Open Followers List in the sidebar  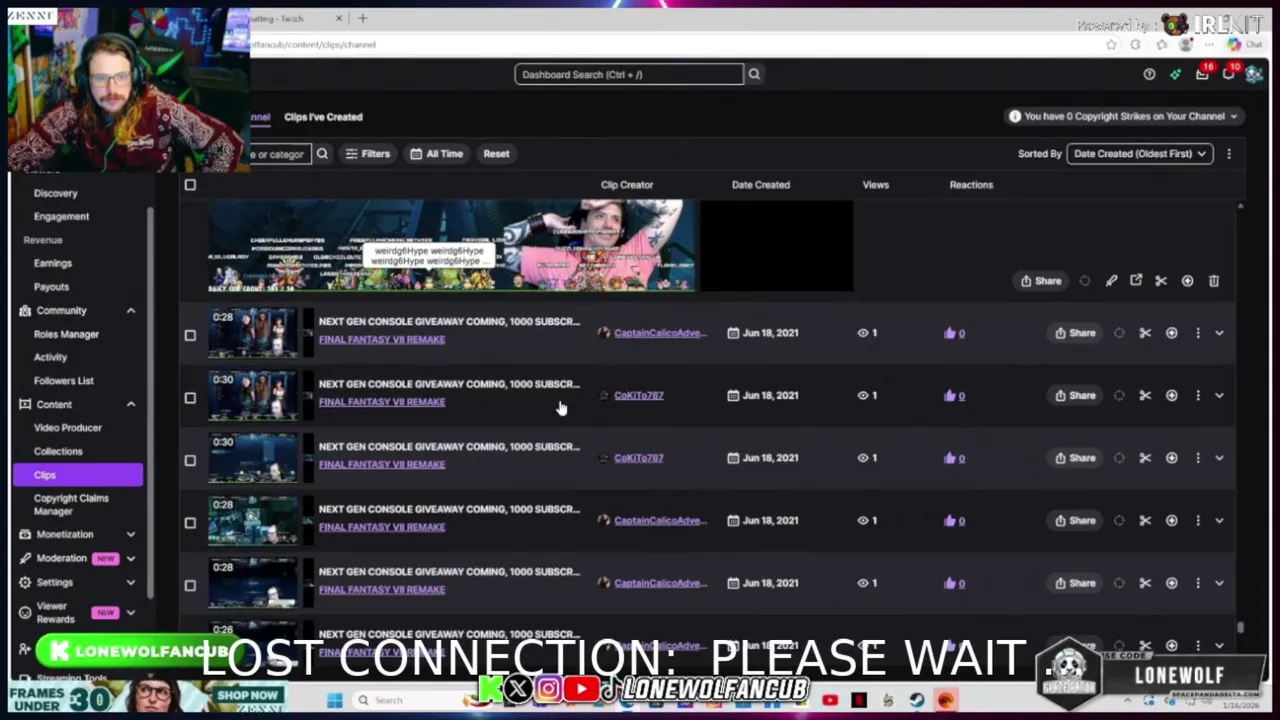click(x=64, y=381)
